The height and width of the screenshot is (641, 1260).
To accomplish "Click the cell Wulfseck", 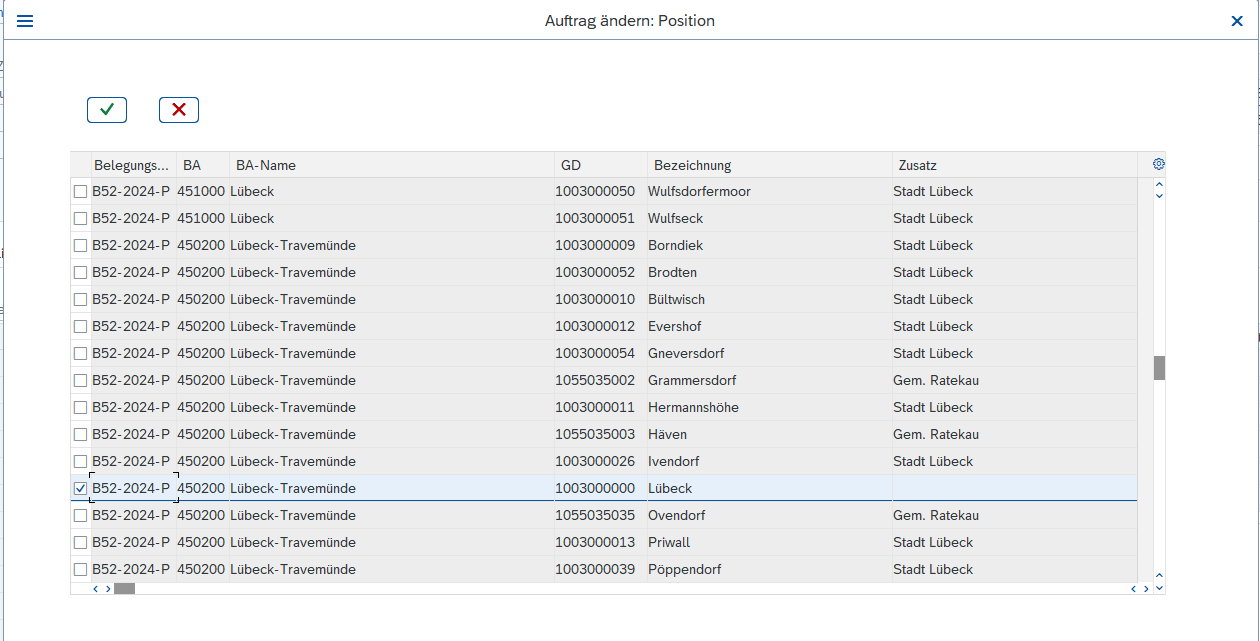I will 770,219.
